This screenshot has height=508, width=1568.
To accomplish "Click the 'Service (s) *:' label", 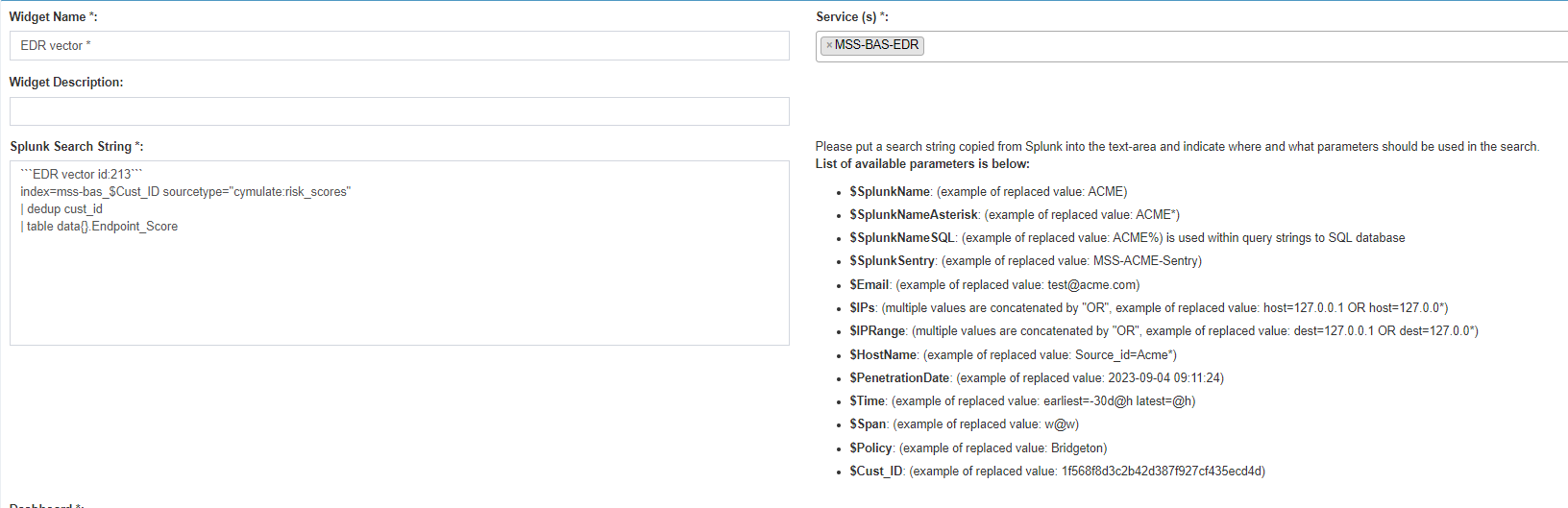I will pyautogui.click(x=852, y=16).
